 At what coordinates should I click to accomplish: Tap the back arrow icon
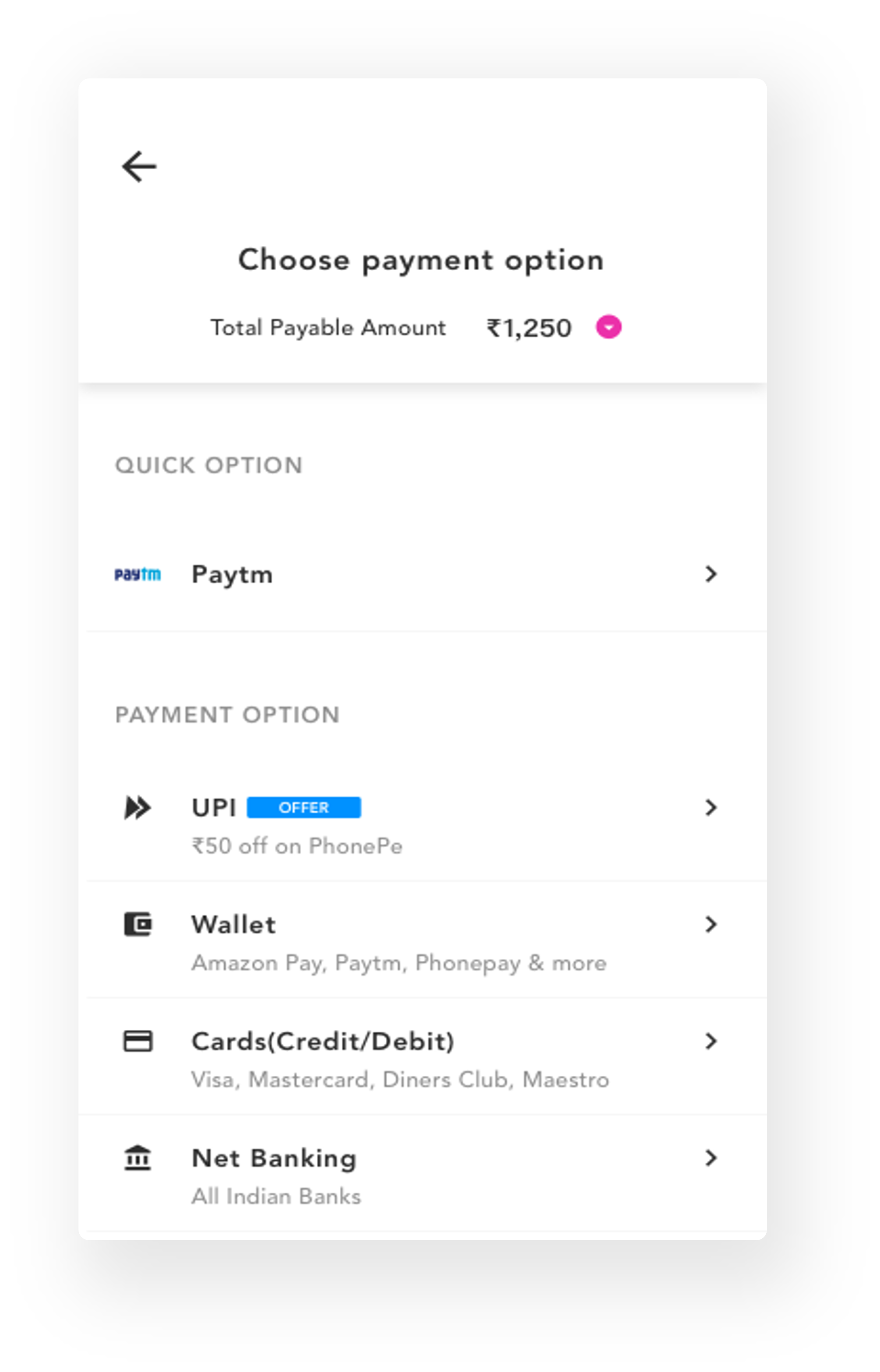point(139,167)
